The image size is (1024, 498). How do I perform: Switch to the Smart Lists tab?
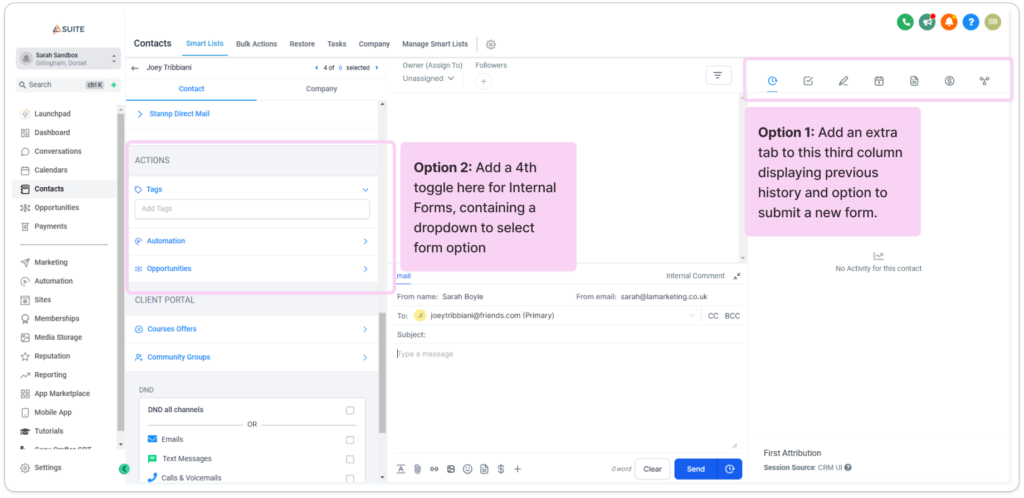(x=204, y=44)
